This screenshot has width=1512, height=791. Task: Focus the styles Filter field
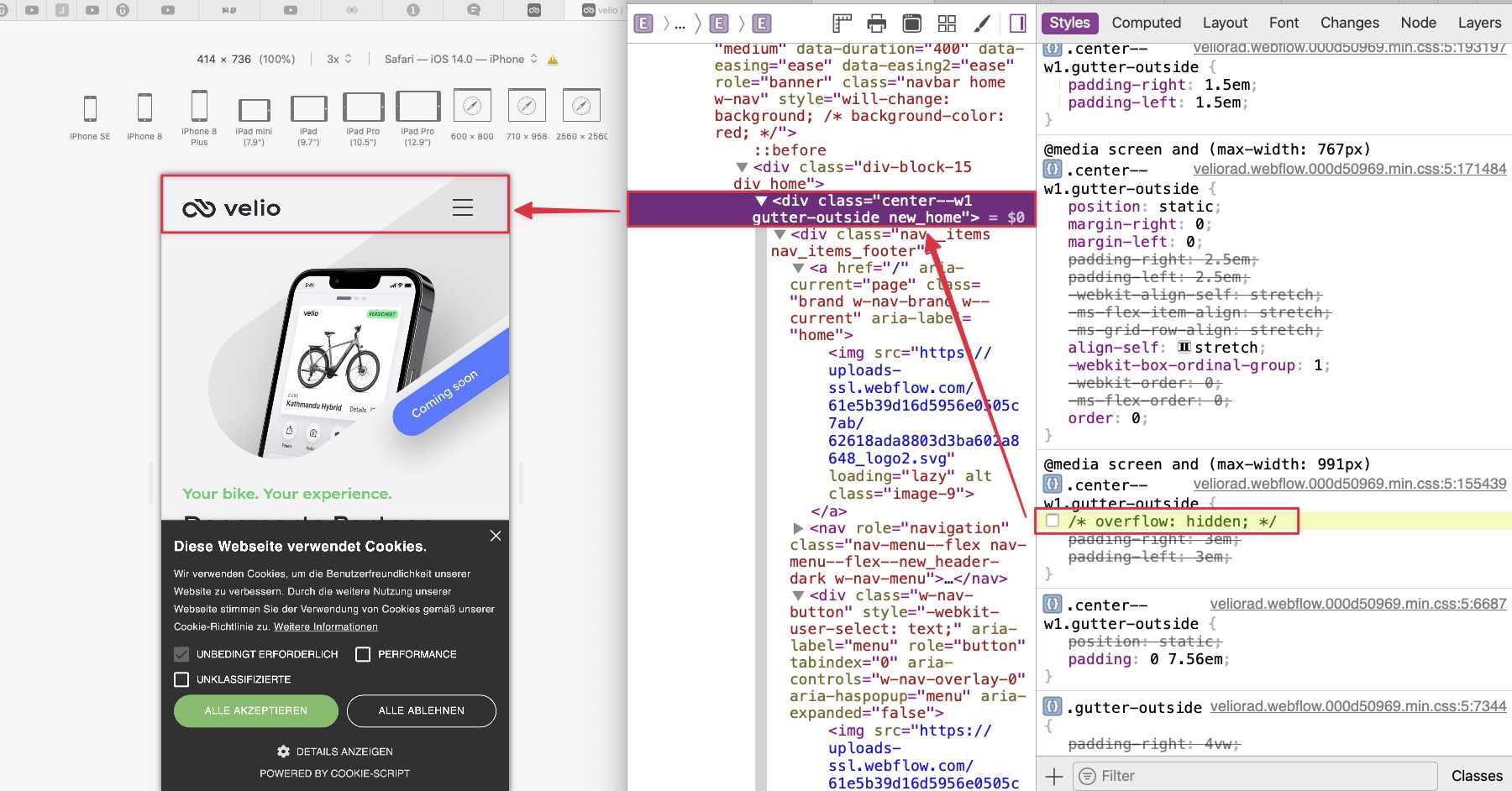(x=1257, y=776)
